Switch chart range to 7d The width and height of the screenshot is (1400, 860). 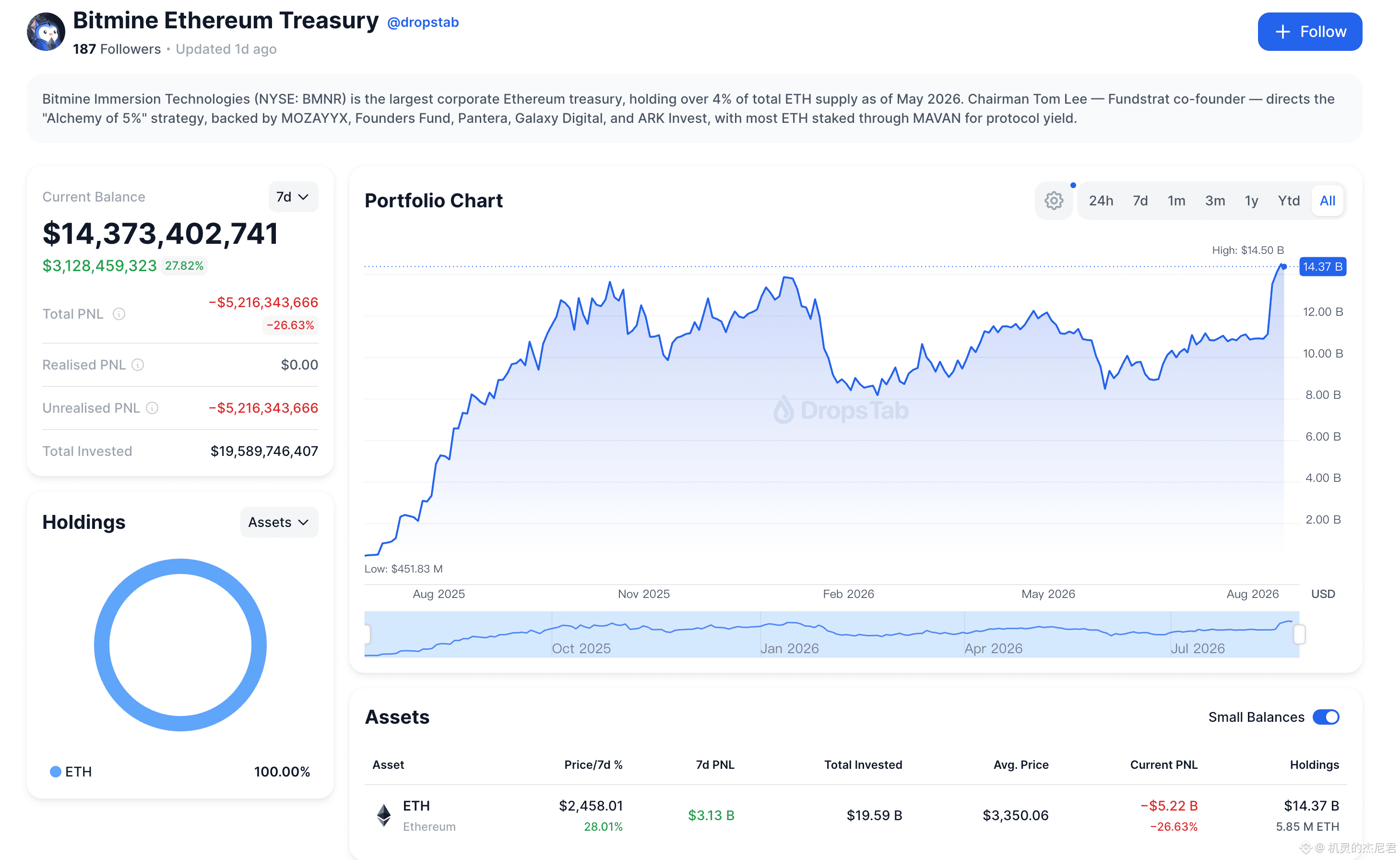click(1139, 201)
